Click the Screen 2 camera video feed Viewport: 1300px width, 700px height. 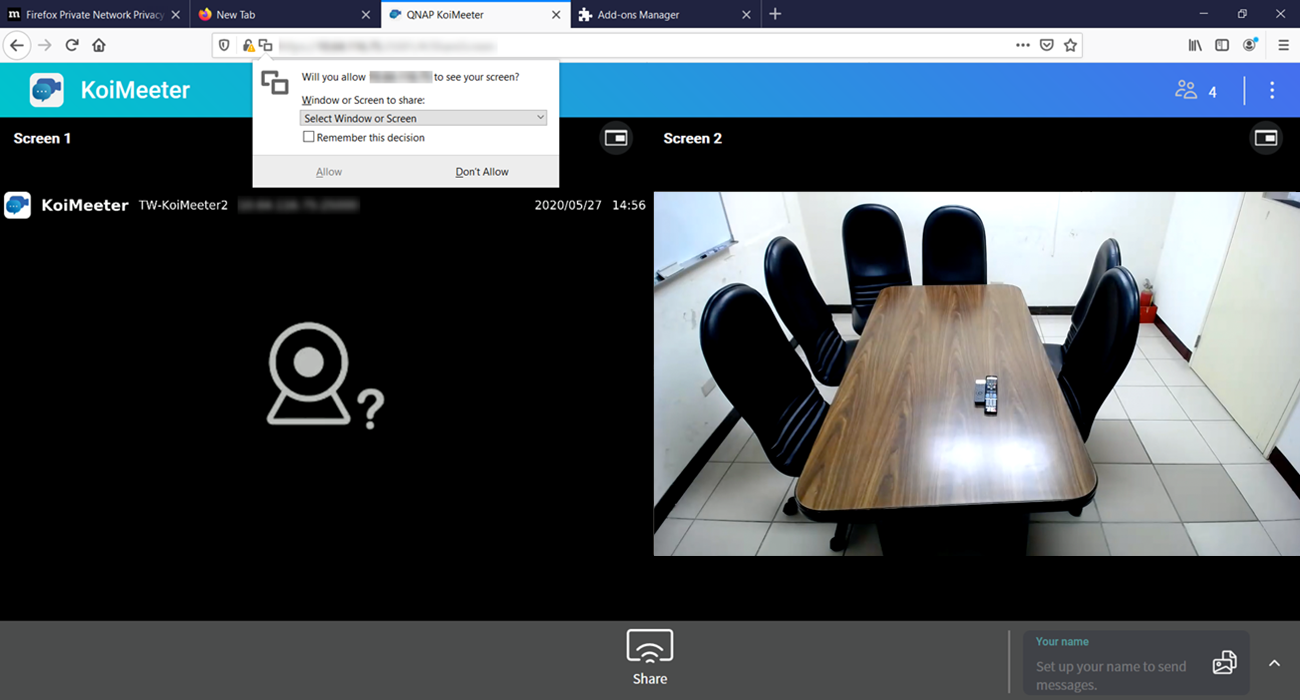tap(976, 373)
